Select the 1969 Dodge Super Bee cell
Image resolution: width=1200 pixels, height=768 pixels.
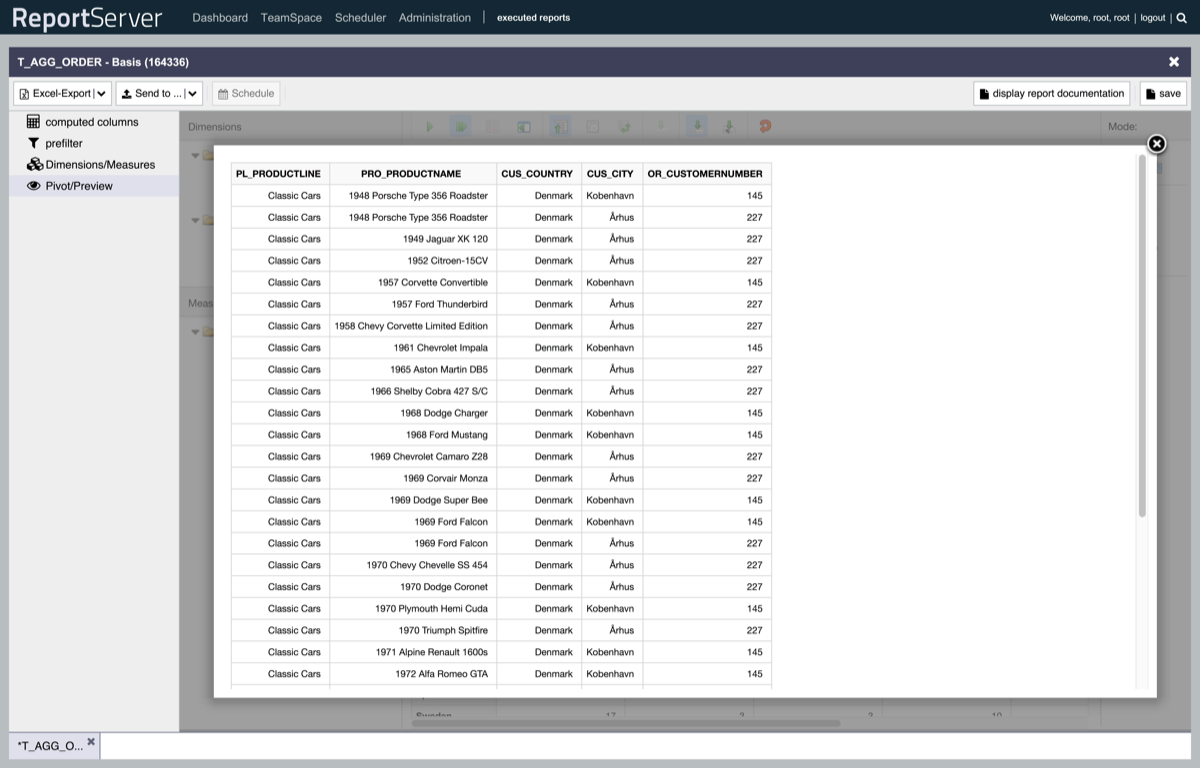[x=413, y=500]
